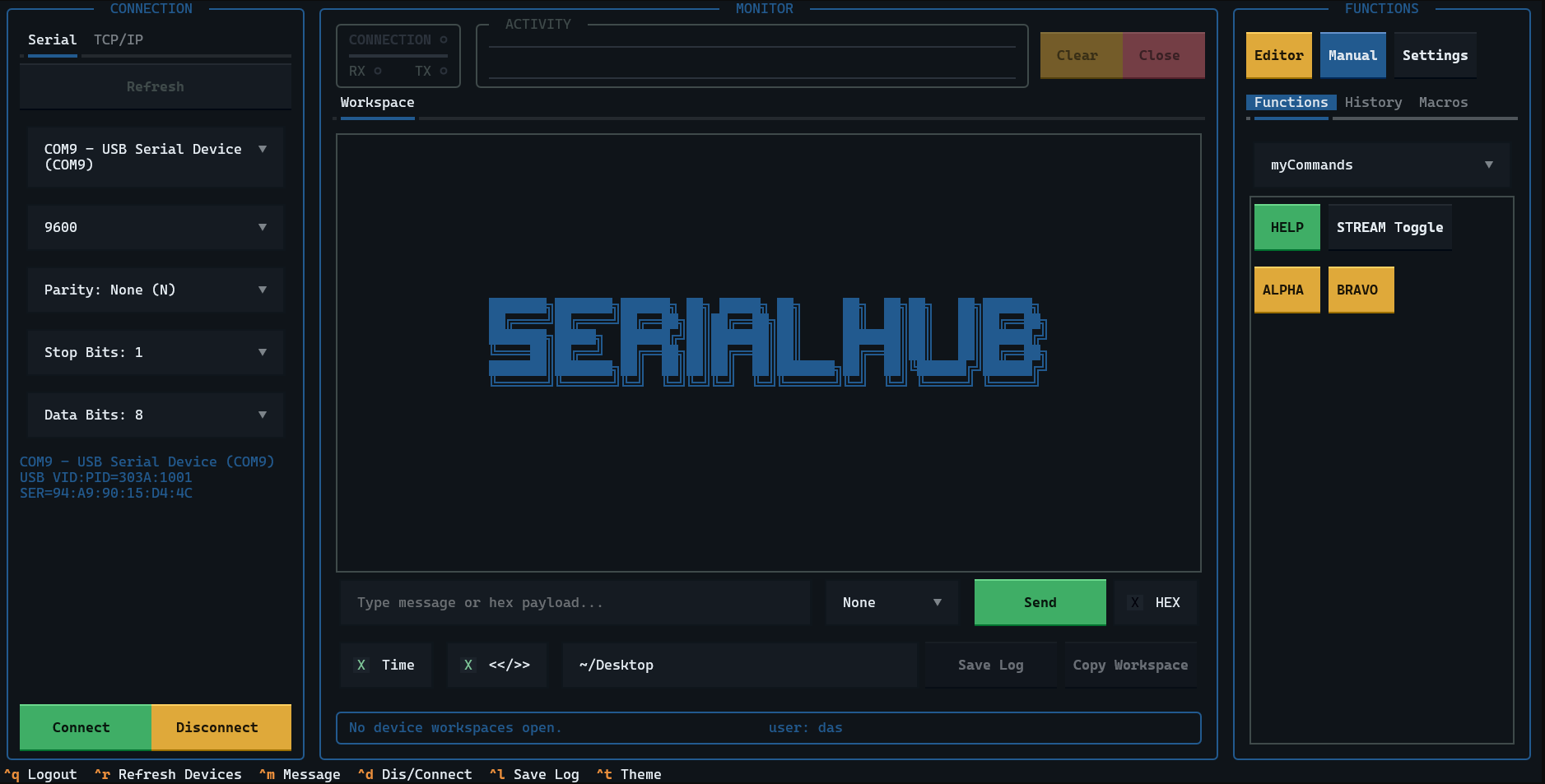1545x784 pixels.
Task: Switch to the TCP/IP connection tab
Action: click(x=119, y=39)
